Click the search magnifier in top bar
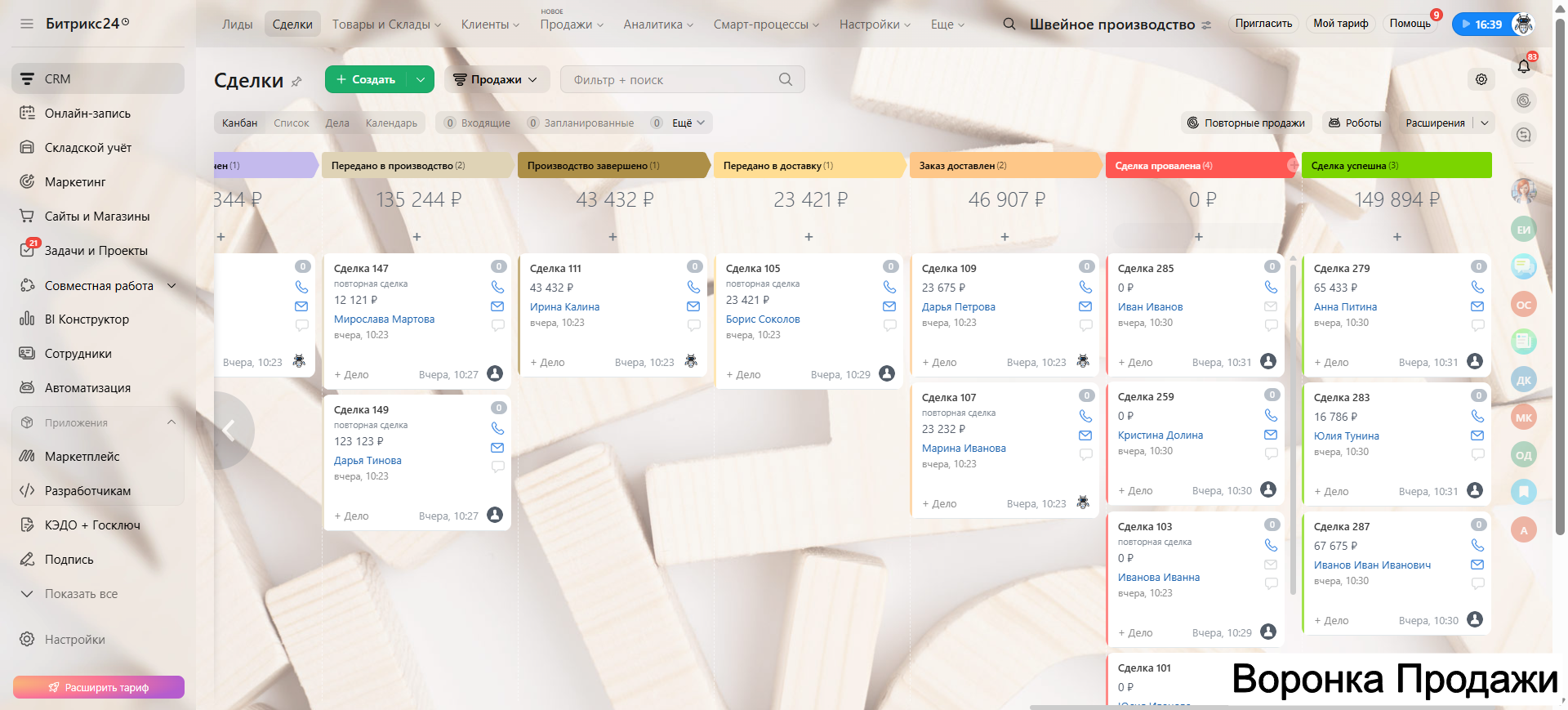1568x710 pixels. pyautogui.click(x=1009, y=24)
